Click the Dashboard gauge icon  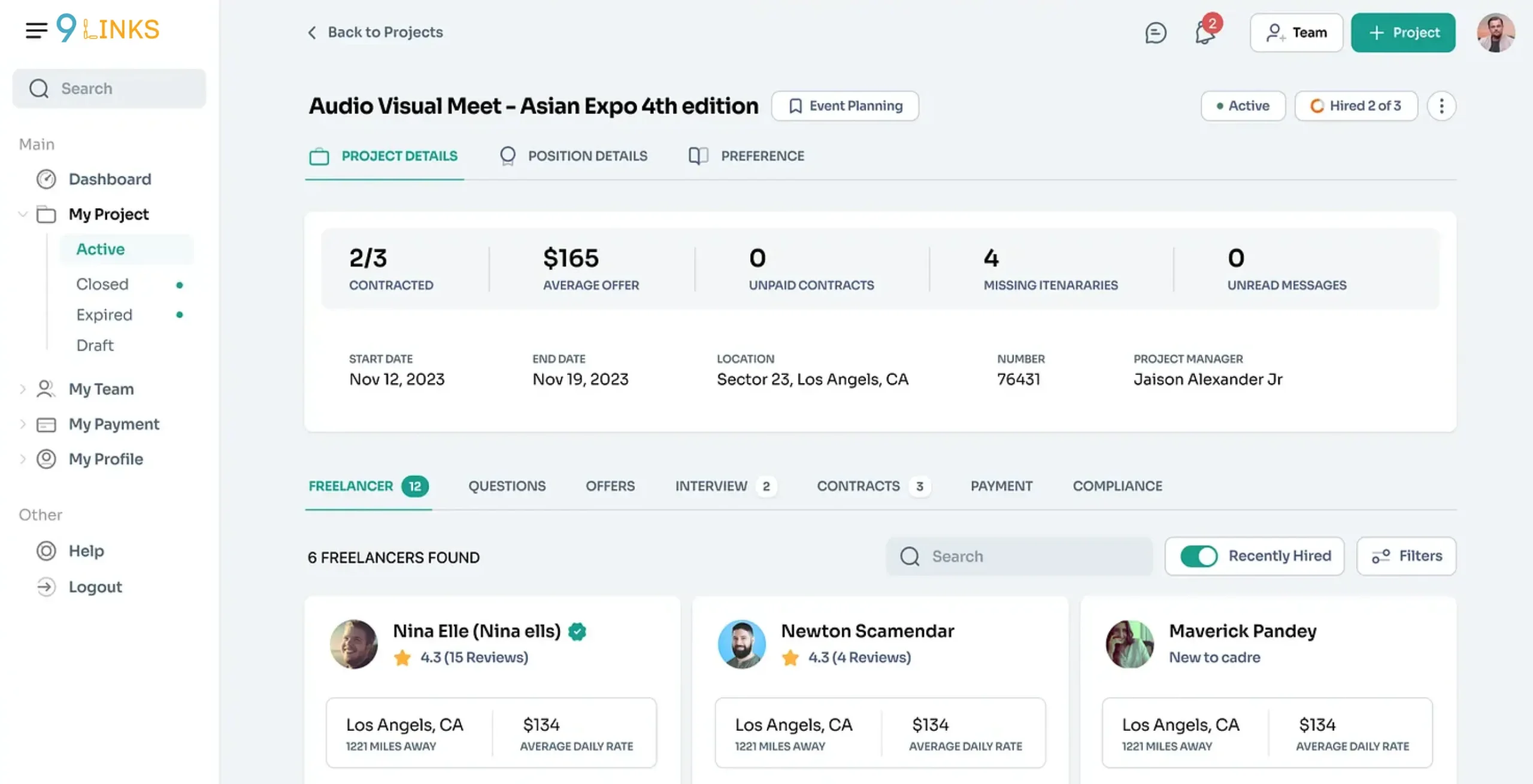(x=46, y=179)
